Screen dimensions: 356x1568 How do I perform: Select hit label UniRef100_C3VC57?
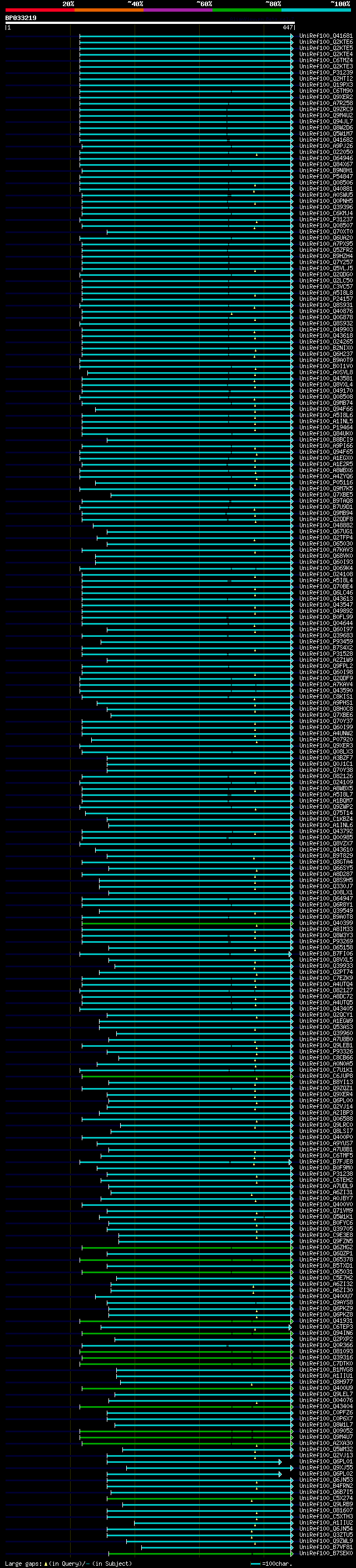click(325, 286)
